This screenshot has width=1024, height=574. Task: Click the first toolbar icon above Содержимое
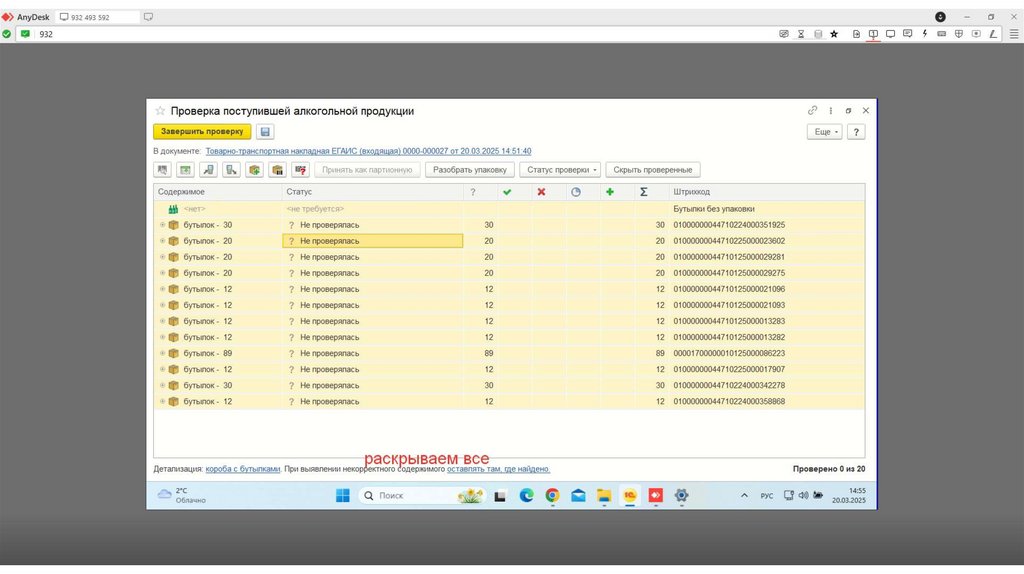[162, 170]
